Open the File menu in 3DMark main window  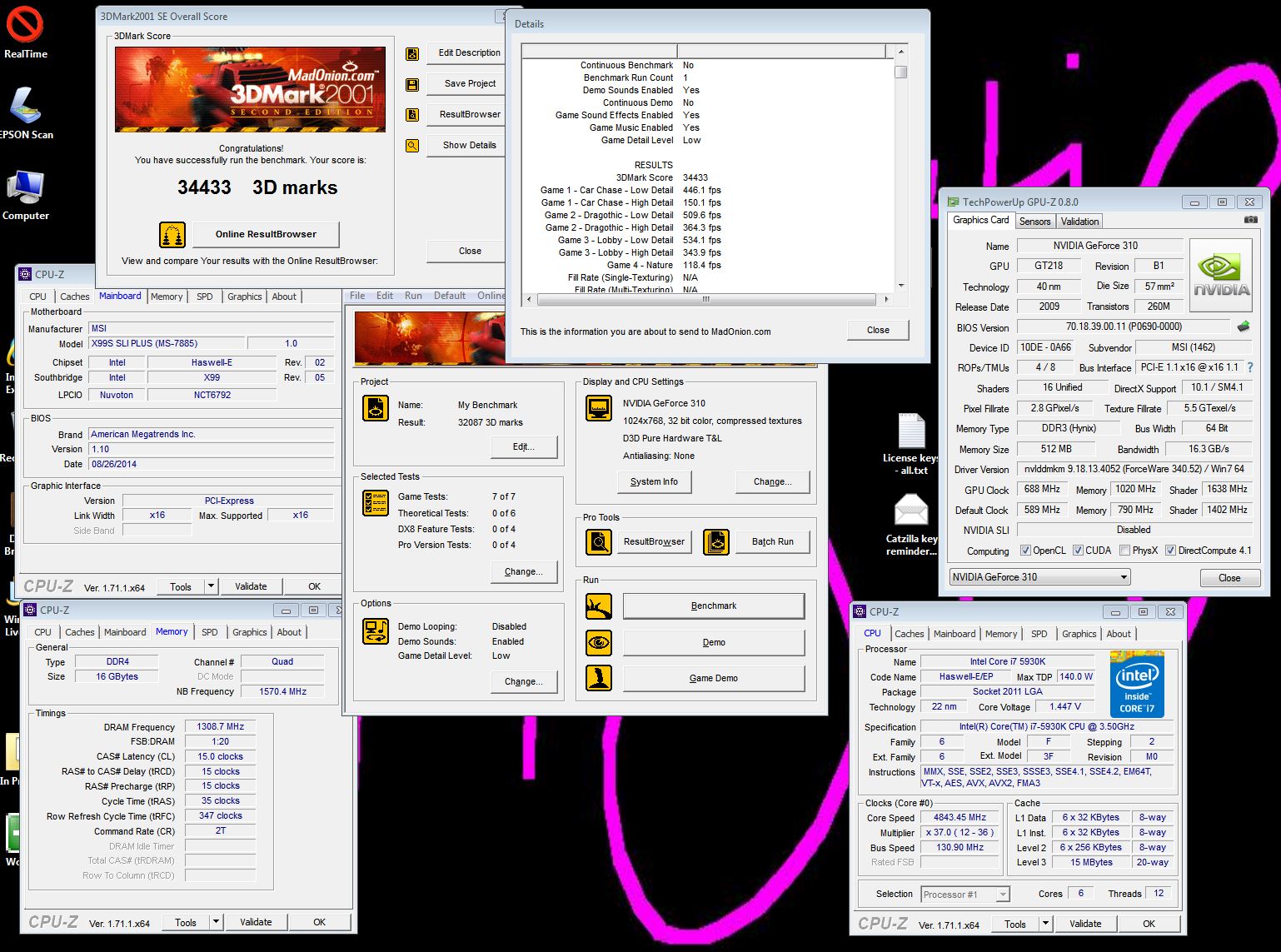[x=357, y=296]
